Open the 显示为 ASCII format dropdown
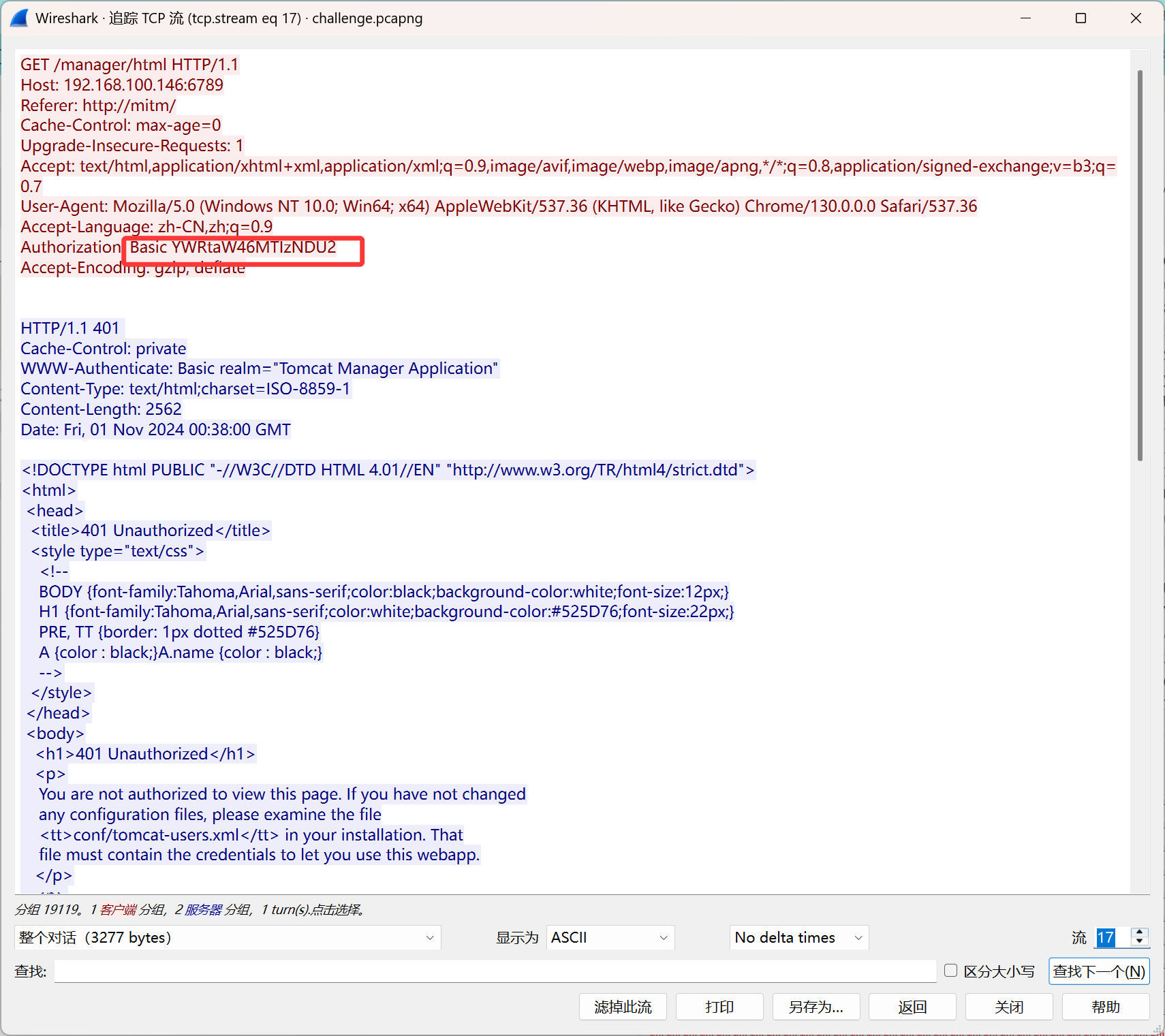The width and height of the screenshot is (1165, 1036). [610, 938]
